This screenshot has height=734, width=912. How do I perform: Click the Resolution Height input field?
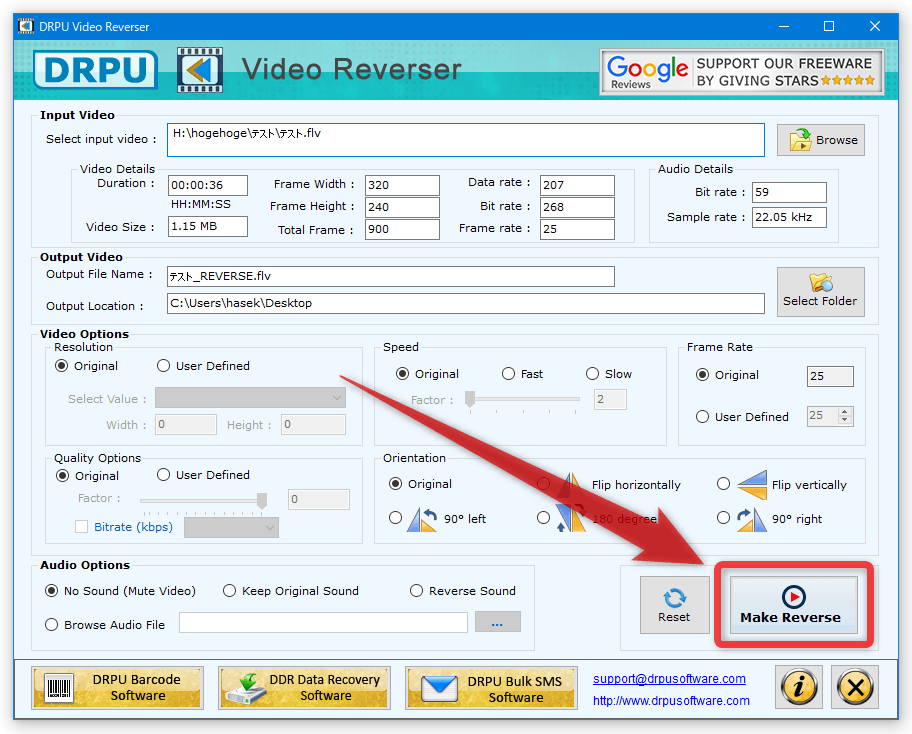pos(314,425)
